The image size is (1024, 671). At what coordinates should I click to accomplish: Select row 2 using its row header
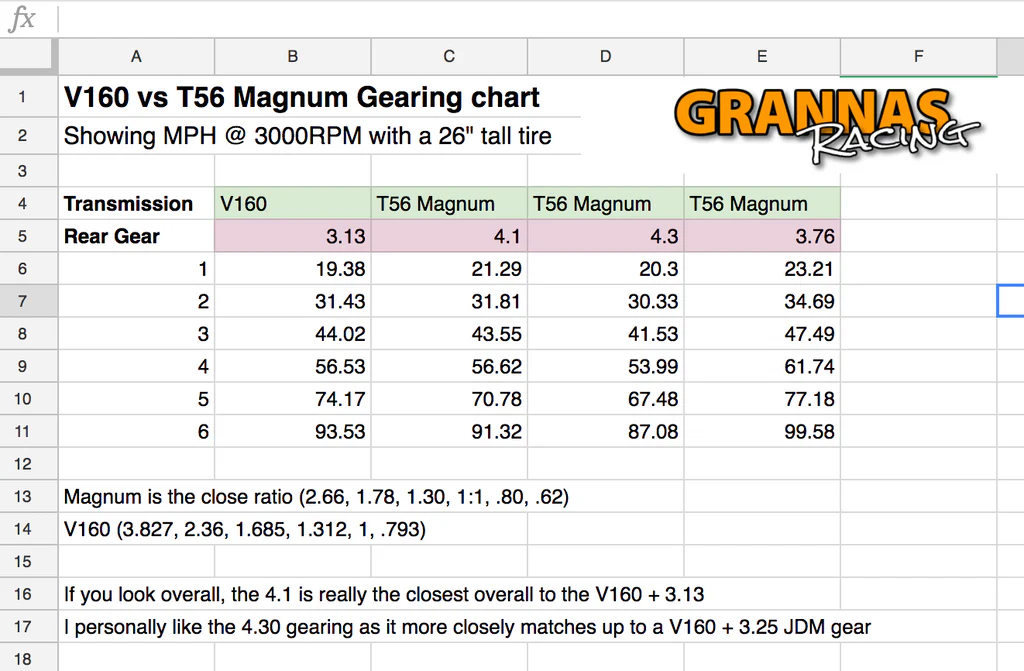(29, 136)
